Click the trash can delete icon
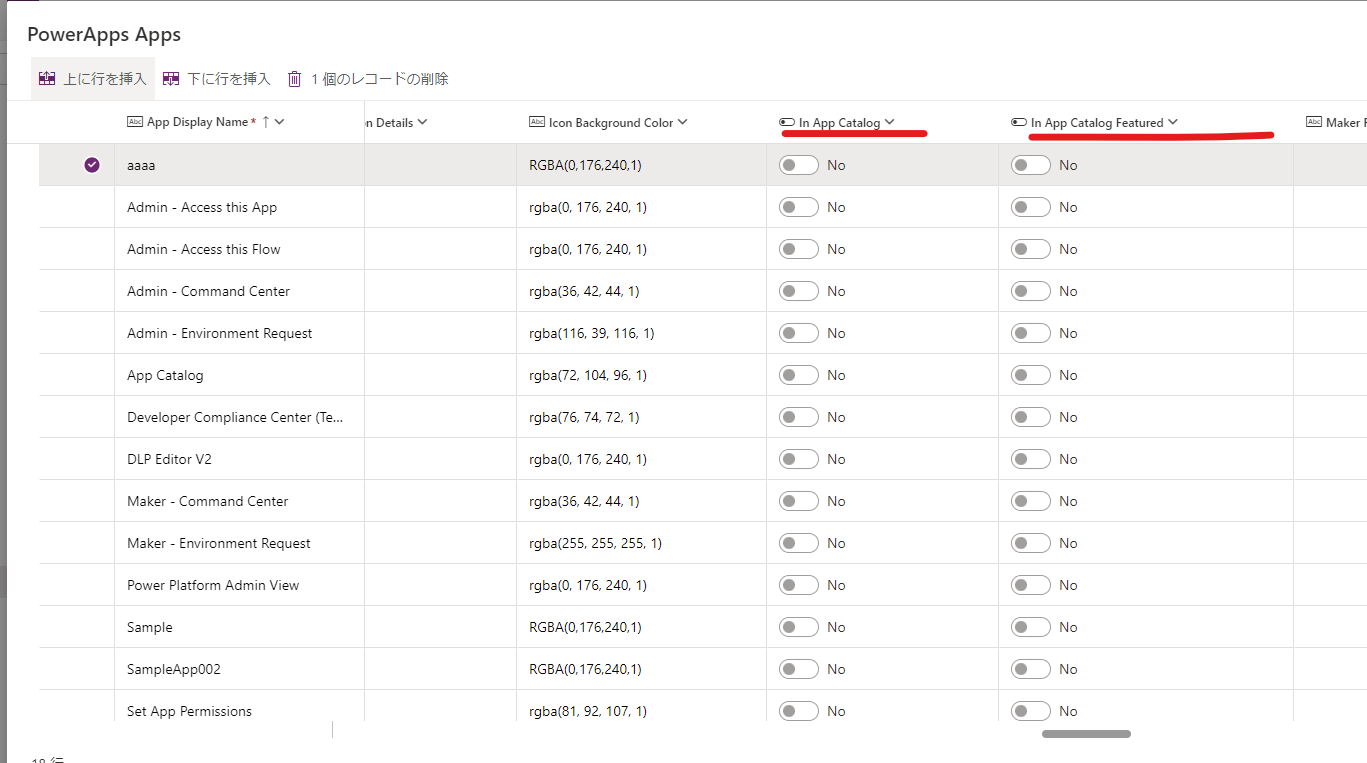 tap(294, 79)
